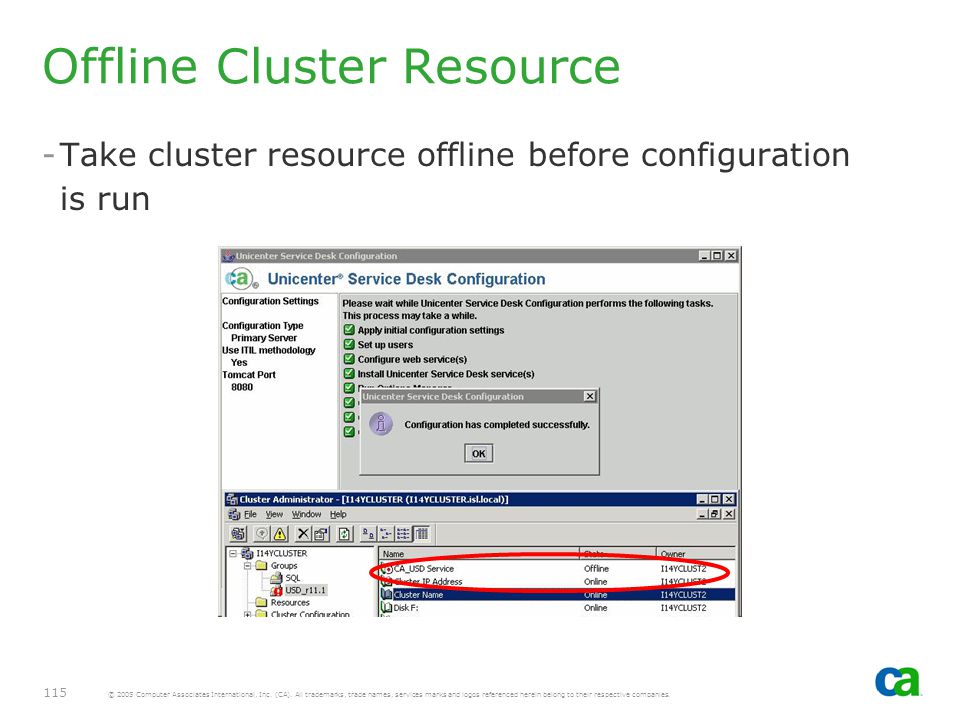Click the info icon in the completion dialog
960x720 pixels.
[381, 423]
